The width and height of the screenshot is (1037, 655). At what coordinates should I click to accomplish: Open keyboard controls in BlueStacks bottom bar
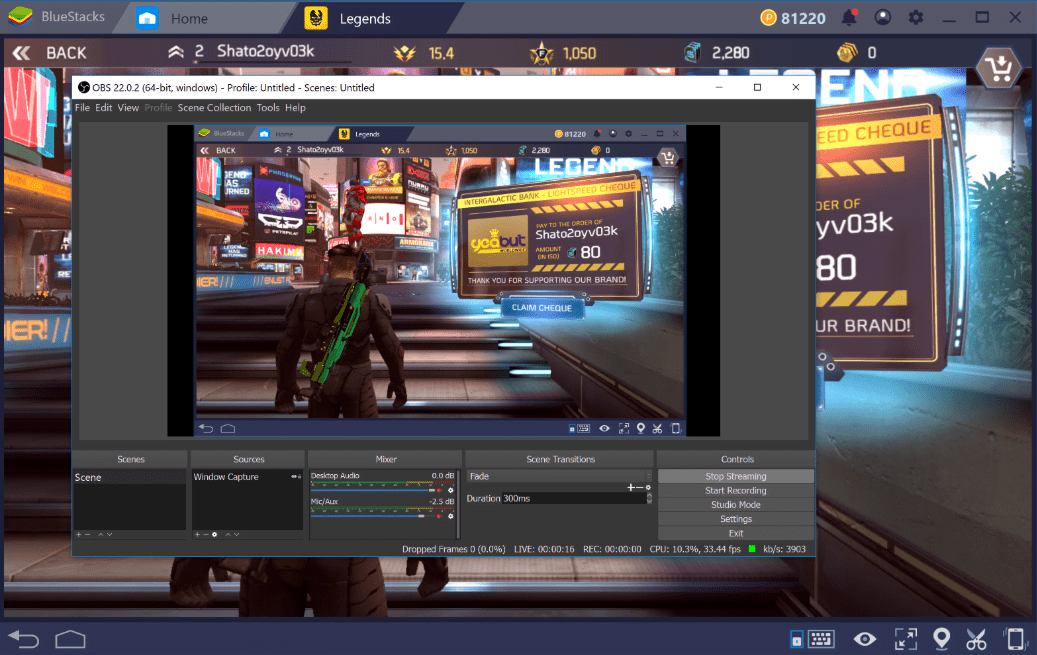821,638
